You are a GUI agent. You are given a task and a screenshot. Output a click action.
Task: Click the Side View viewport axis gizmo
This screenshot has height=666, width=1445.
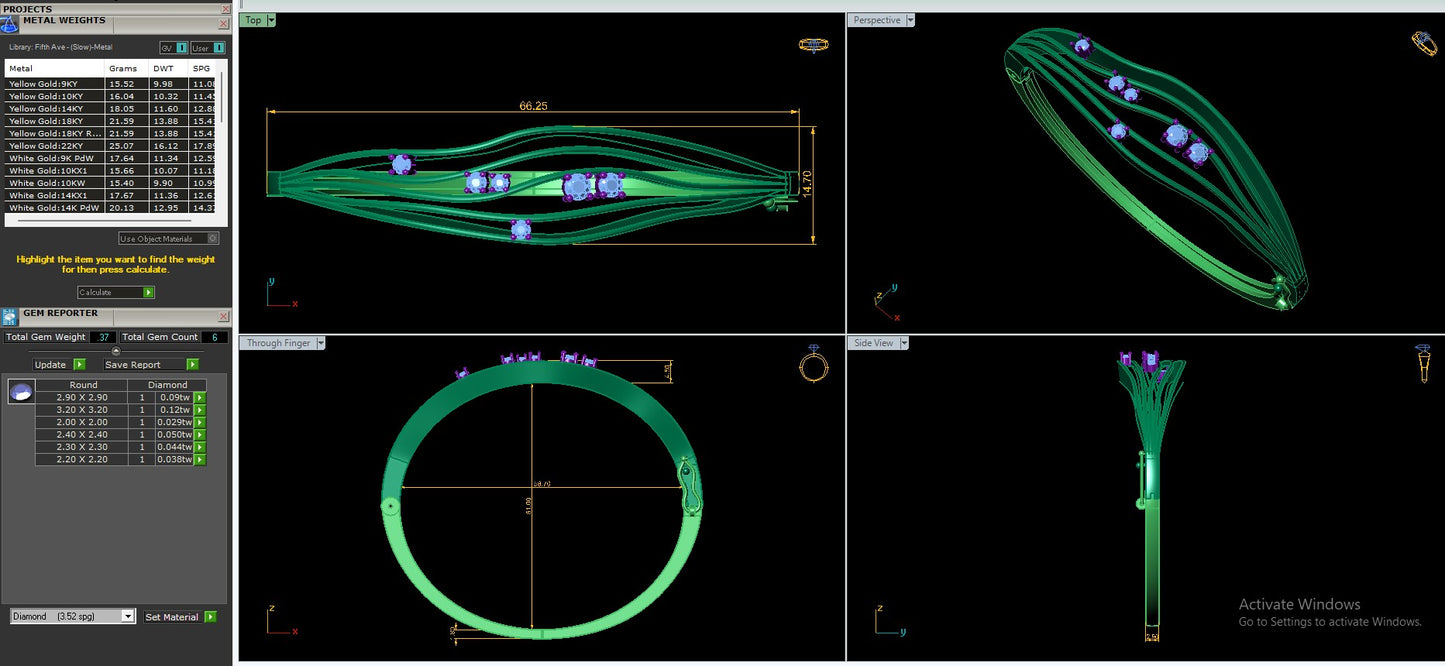pos(889,620)
